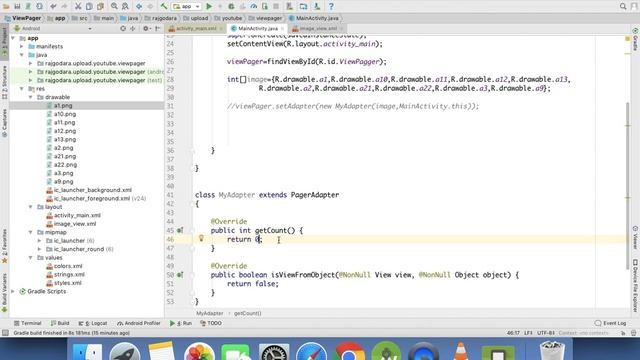Viewport: 640px width, 360px height.
Task: Expand the Gradle Scripts node
Action: pyautogui.click(x=13, y=291)
